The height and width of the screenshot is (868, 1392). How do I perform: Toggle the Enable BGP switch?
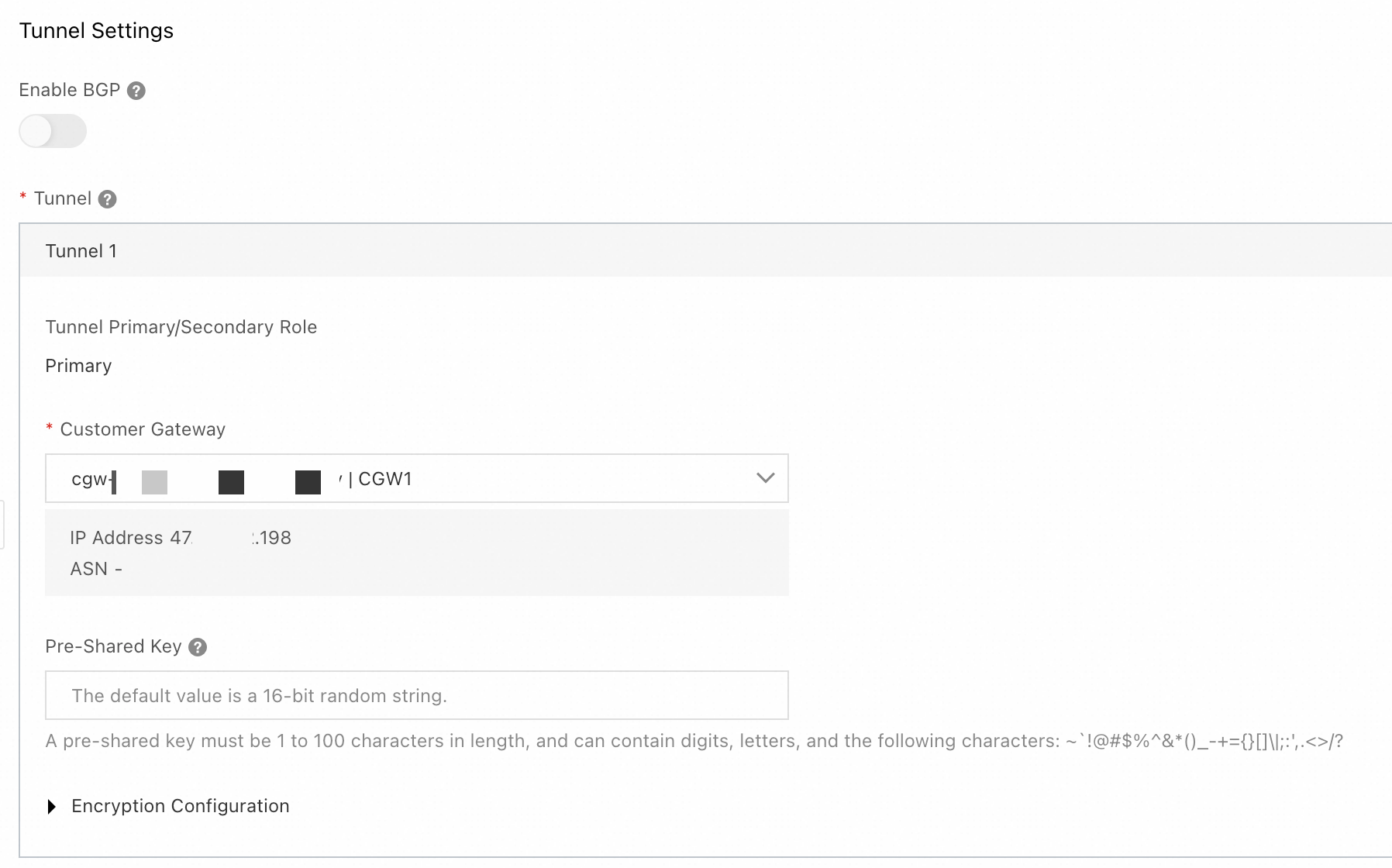53,131
